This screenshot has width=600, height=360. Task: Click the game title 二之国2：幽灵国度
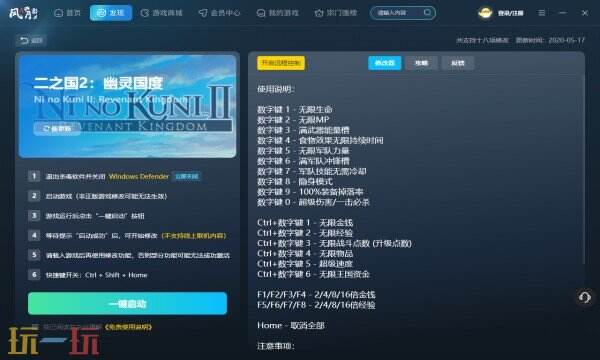(x=98, y=83)
